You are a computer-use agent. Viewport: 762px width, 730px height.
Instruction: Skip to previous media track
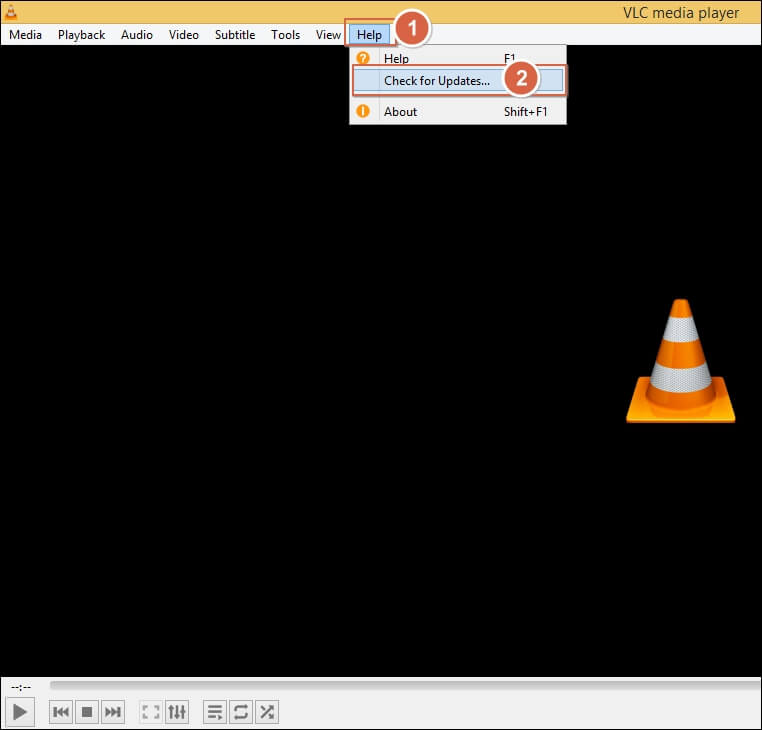point(61,712)
